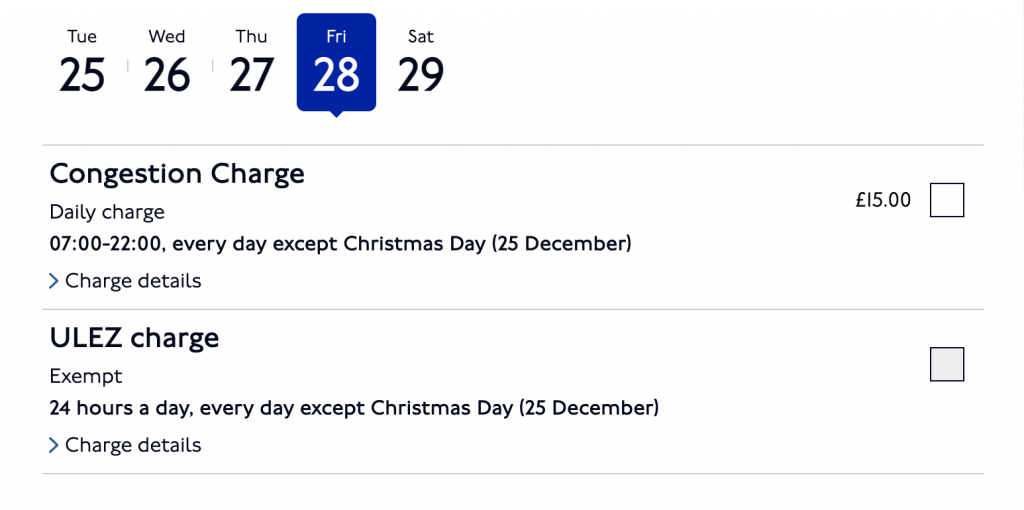Click the 24 hours a day text
The image size is (1024, 510).
coord(121,409)
